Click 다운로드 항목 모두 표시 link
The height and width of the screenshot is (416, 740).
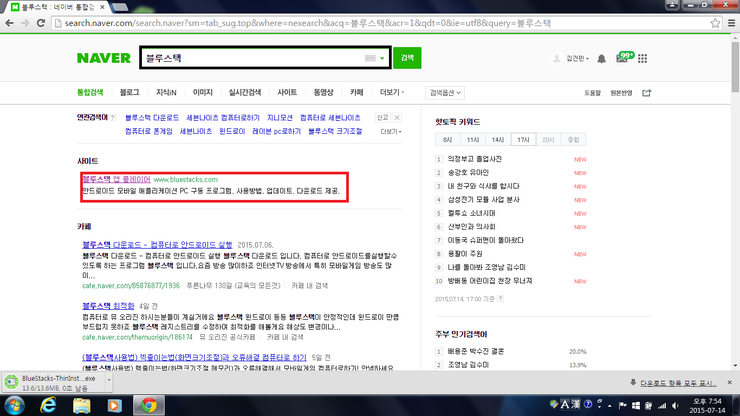click(678, 383)
